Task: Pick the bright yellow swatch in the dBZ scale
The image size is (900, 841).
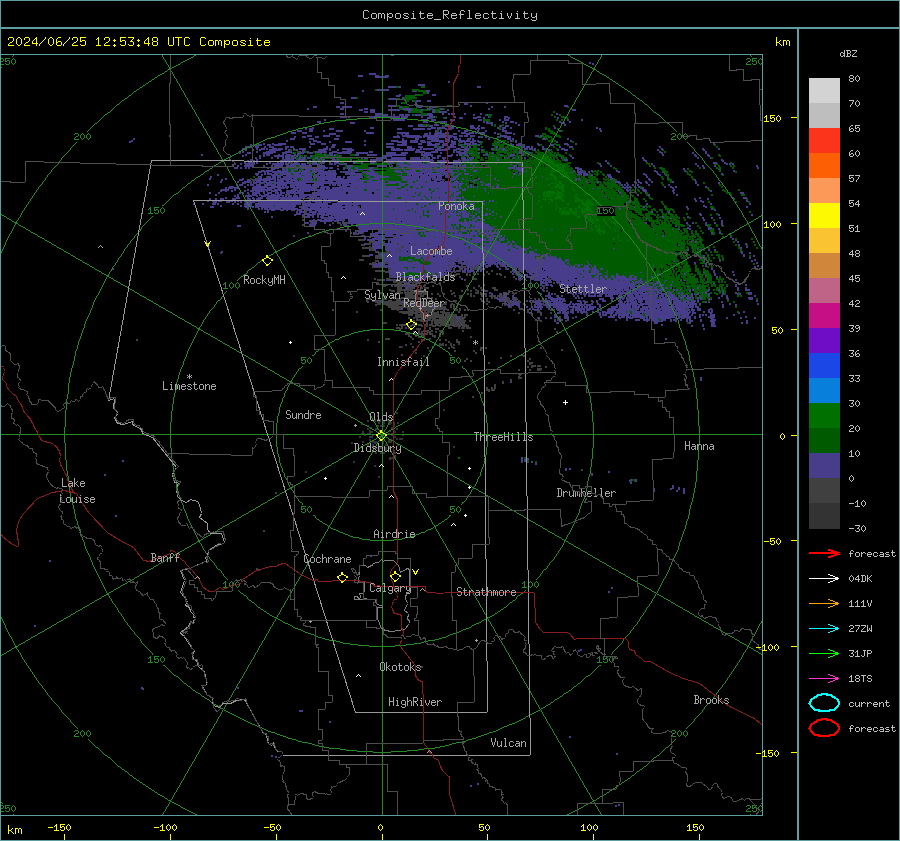Action: (824, 215)
